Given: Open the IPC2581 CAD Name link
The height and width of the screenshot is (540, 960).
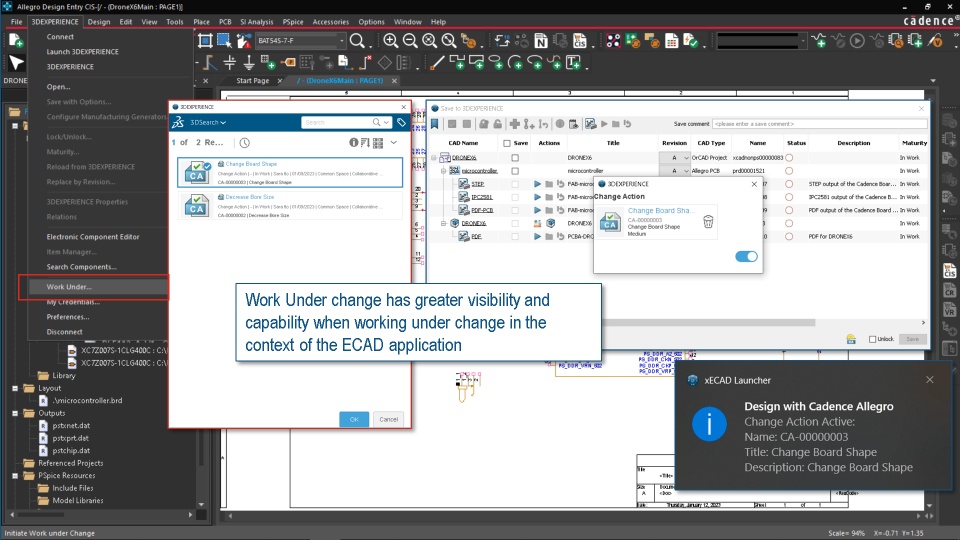Looking at the screenshot, I should coord(482,197).
